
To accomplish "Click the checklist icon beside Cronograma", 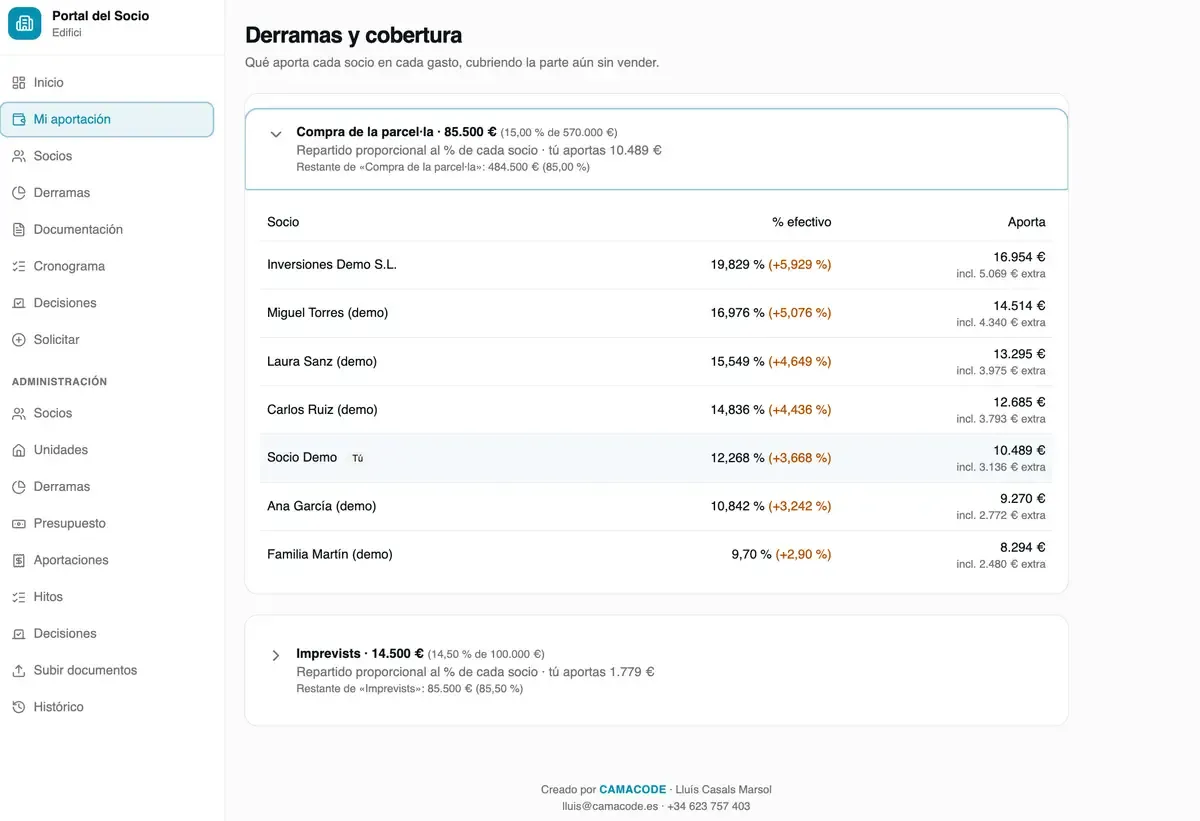I will [18, 266].
